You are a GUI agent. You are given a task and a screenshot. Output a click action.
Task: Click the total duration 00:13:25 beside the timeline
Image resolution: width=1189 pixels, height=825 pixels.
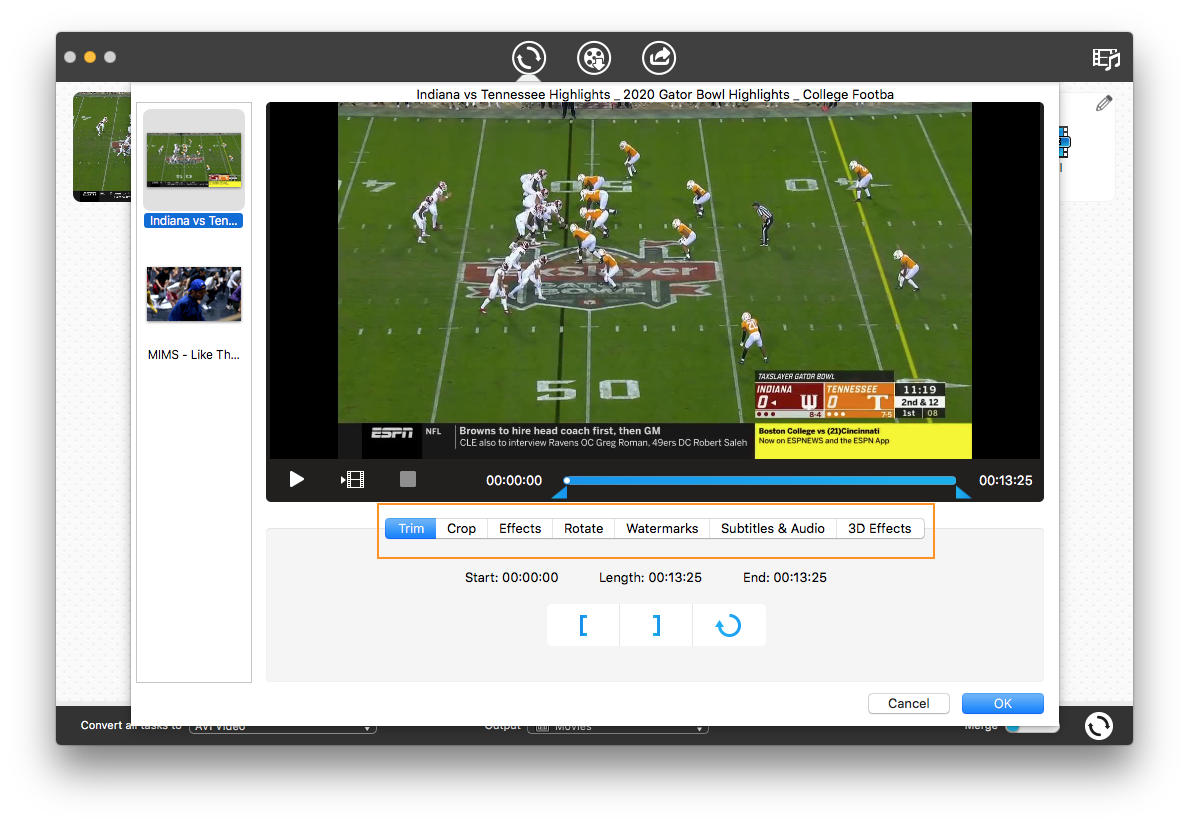(1005, 481)
